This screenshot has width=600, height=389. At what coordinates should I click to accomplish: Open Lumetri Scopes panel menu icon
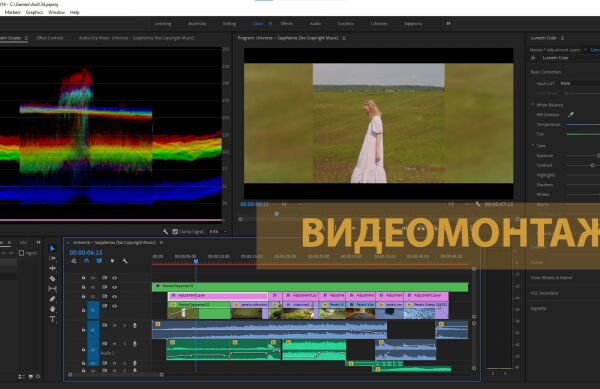tap(26, 38)
